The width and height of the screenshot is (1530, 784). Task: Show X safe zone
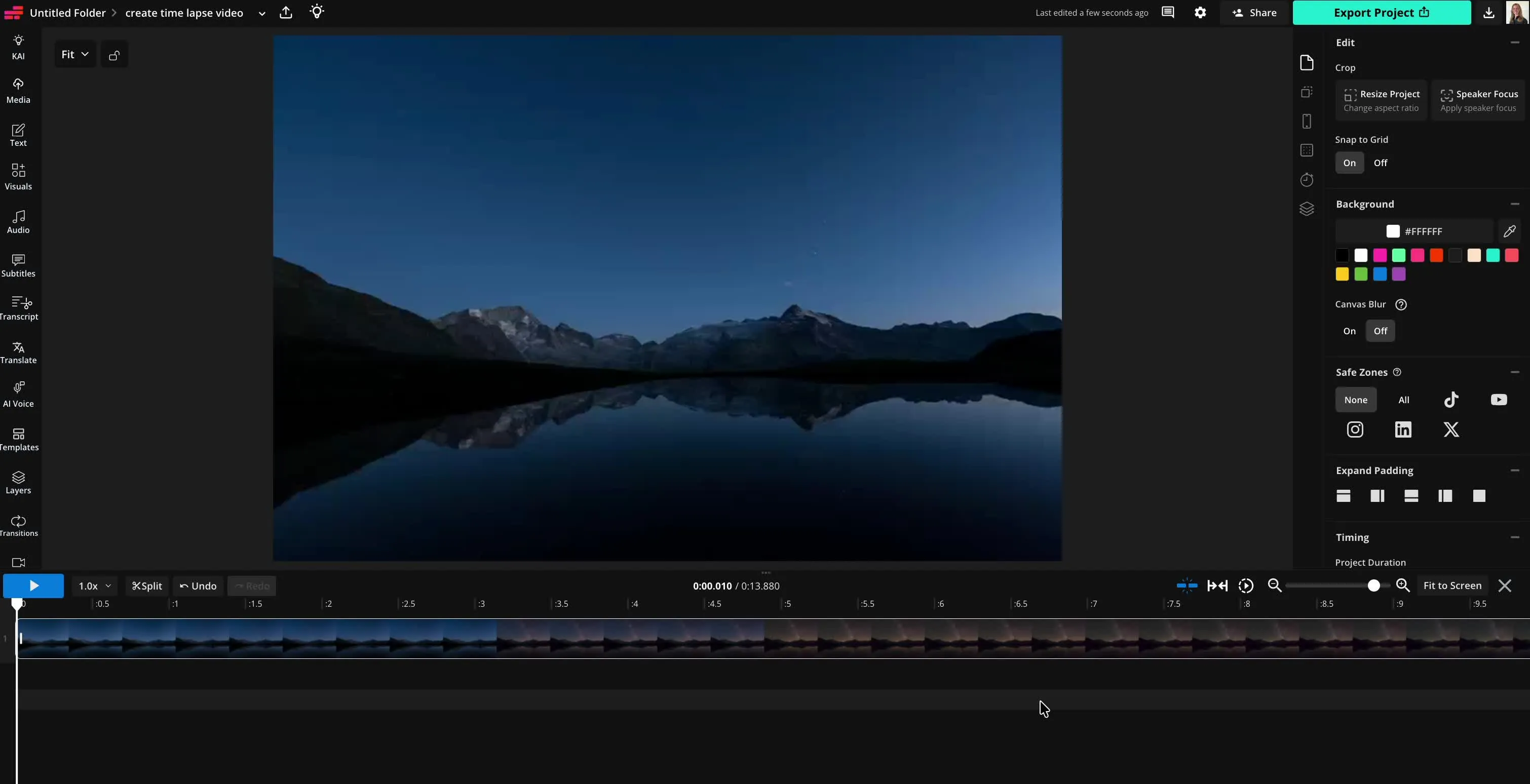1451,429
